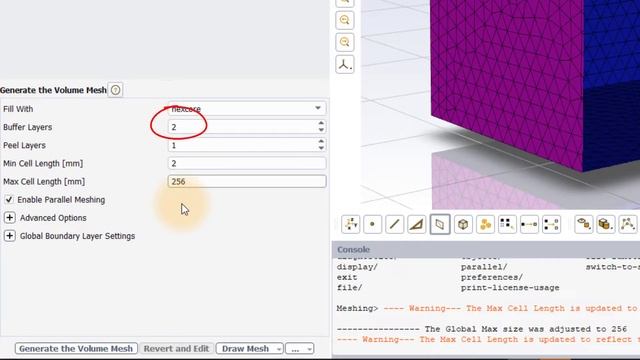Screen dimensions: 640x360
Task: Click the "exit" console entry
Action: 347,278
